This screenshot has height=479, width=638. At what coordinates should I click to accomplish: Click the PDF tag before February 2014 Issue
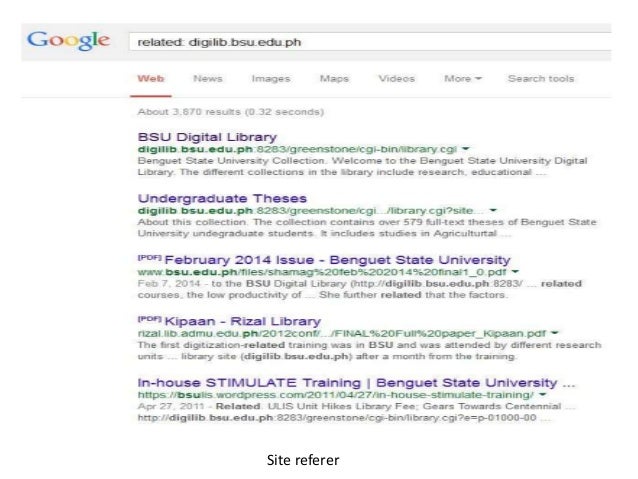[150, 258]
